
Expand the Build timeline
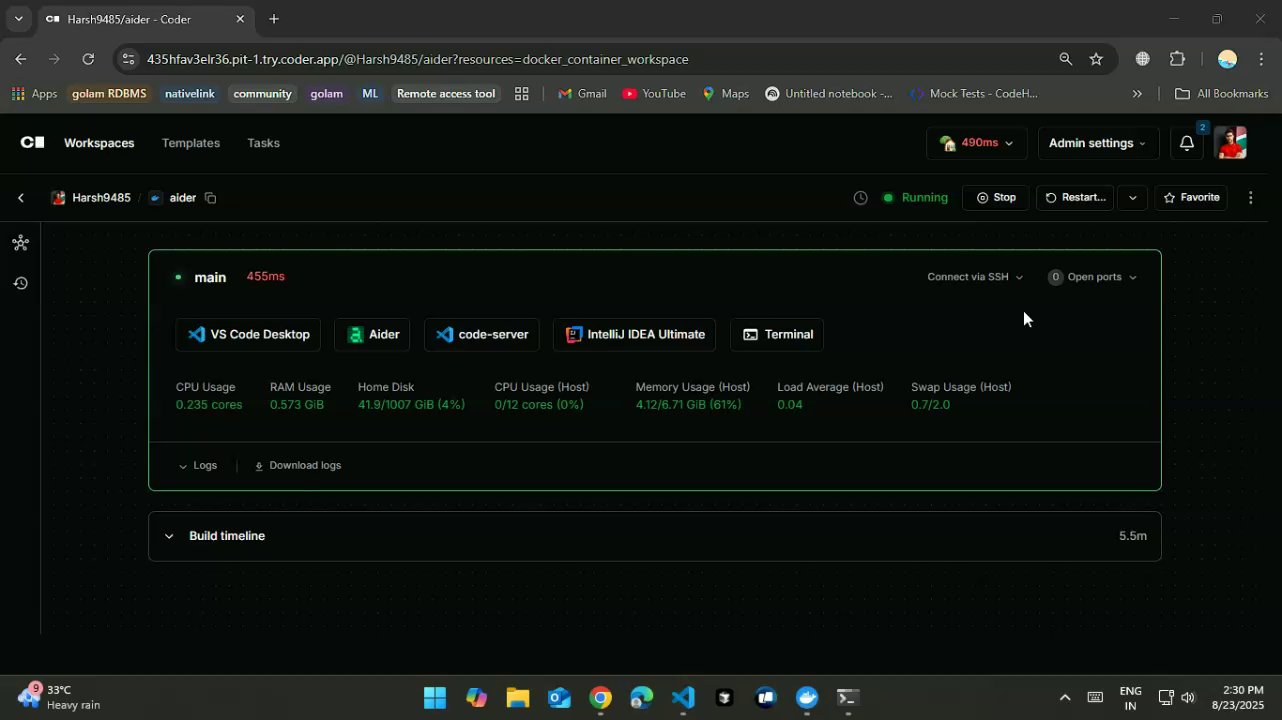point(655,536)
